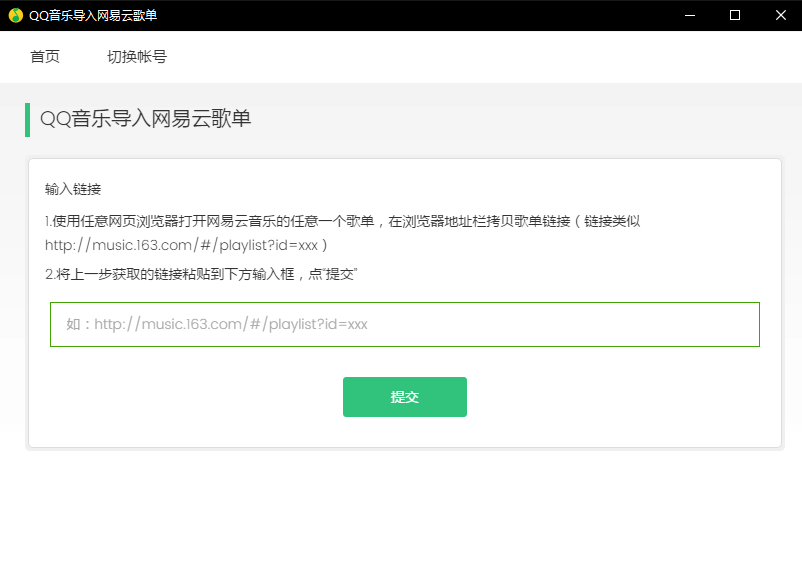This screenshot has width=802, height=580.
Task: Submit the link with 提交 button
Action: click(405, 397)
